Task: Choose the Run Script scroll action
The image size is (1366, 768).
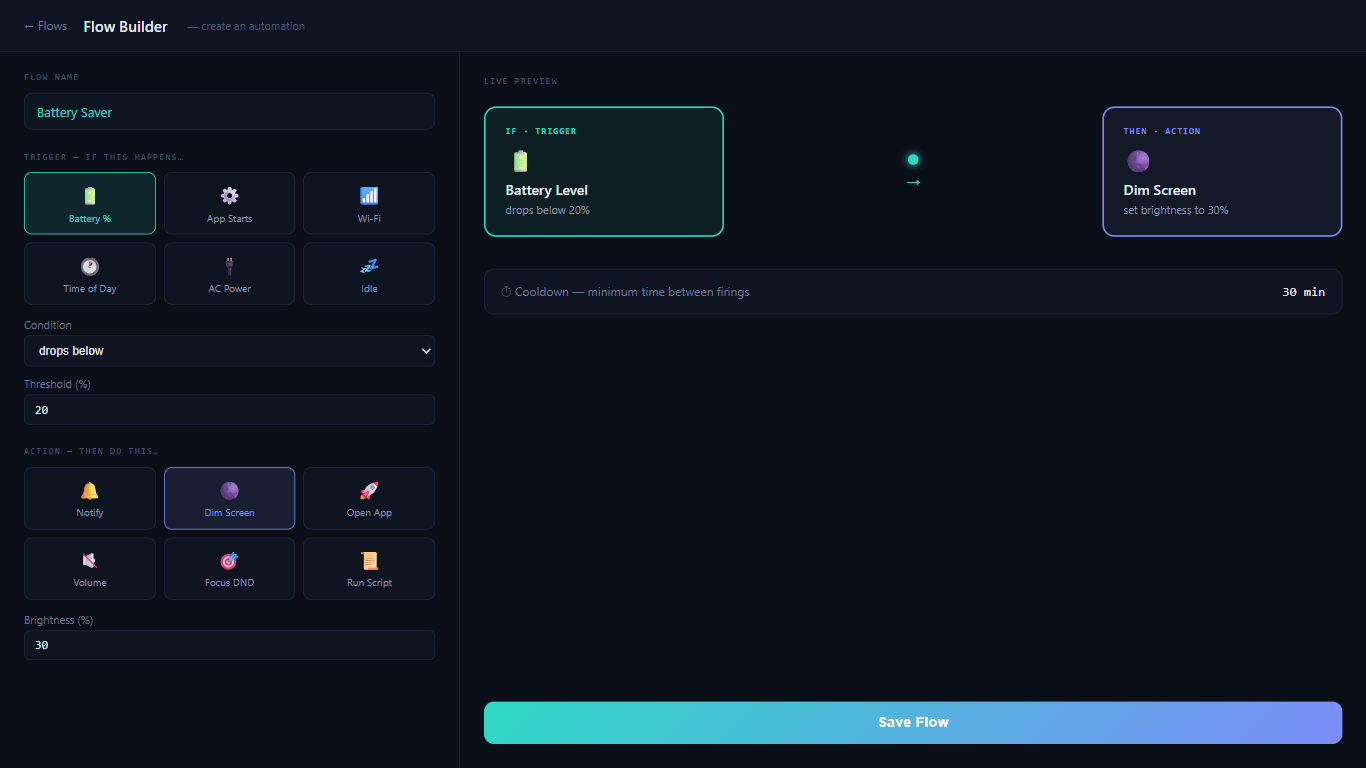Action: tap(369, 568)
